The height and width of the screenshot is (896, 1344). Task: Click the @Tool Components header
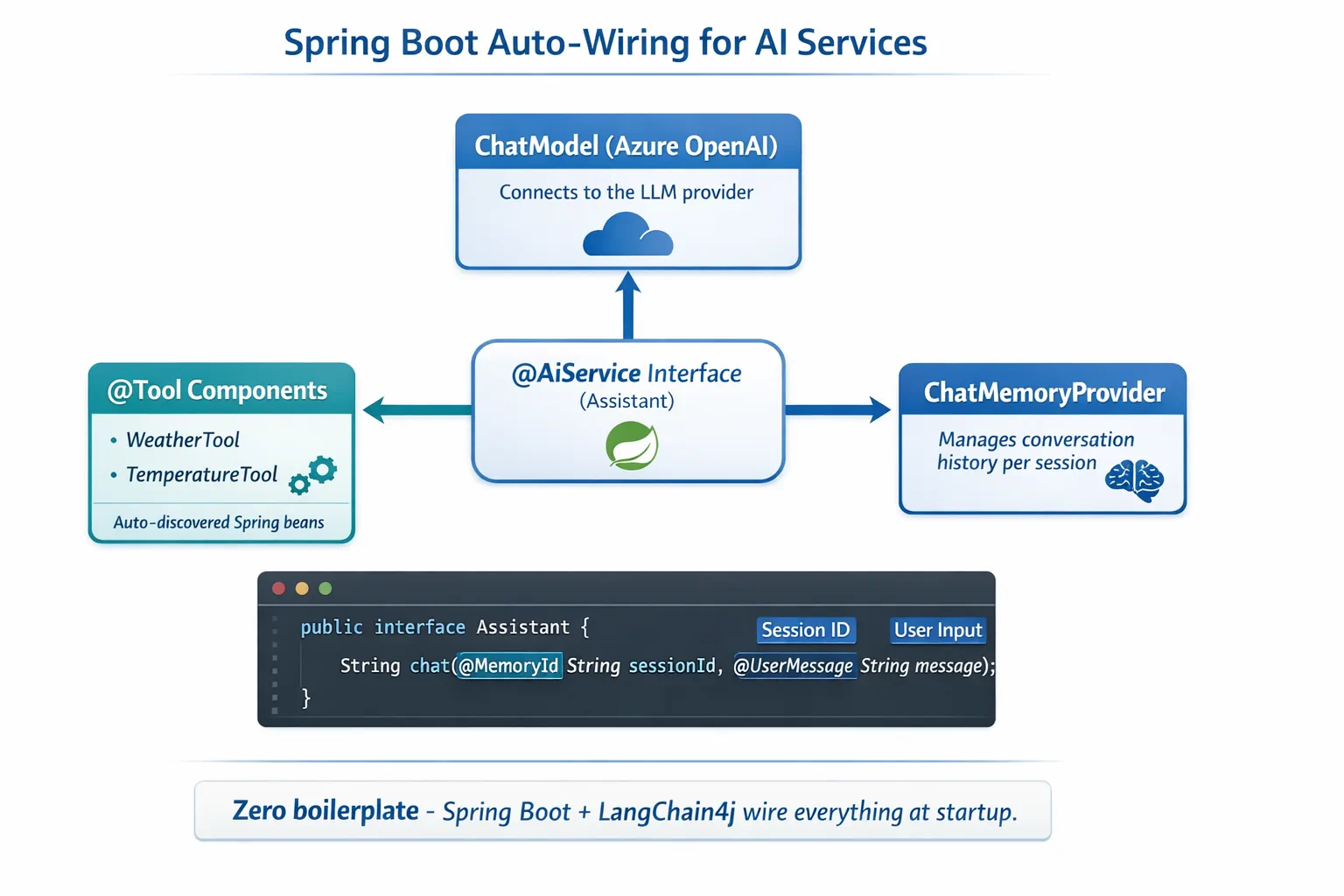click(221, 389)
